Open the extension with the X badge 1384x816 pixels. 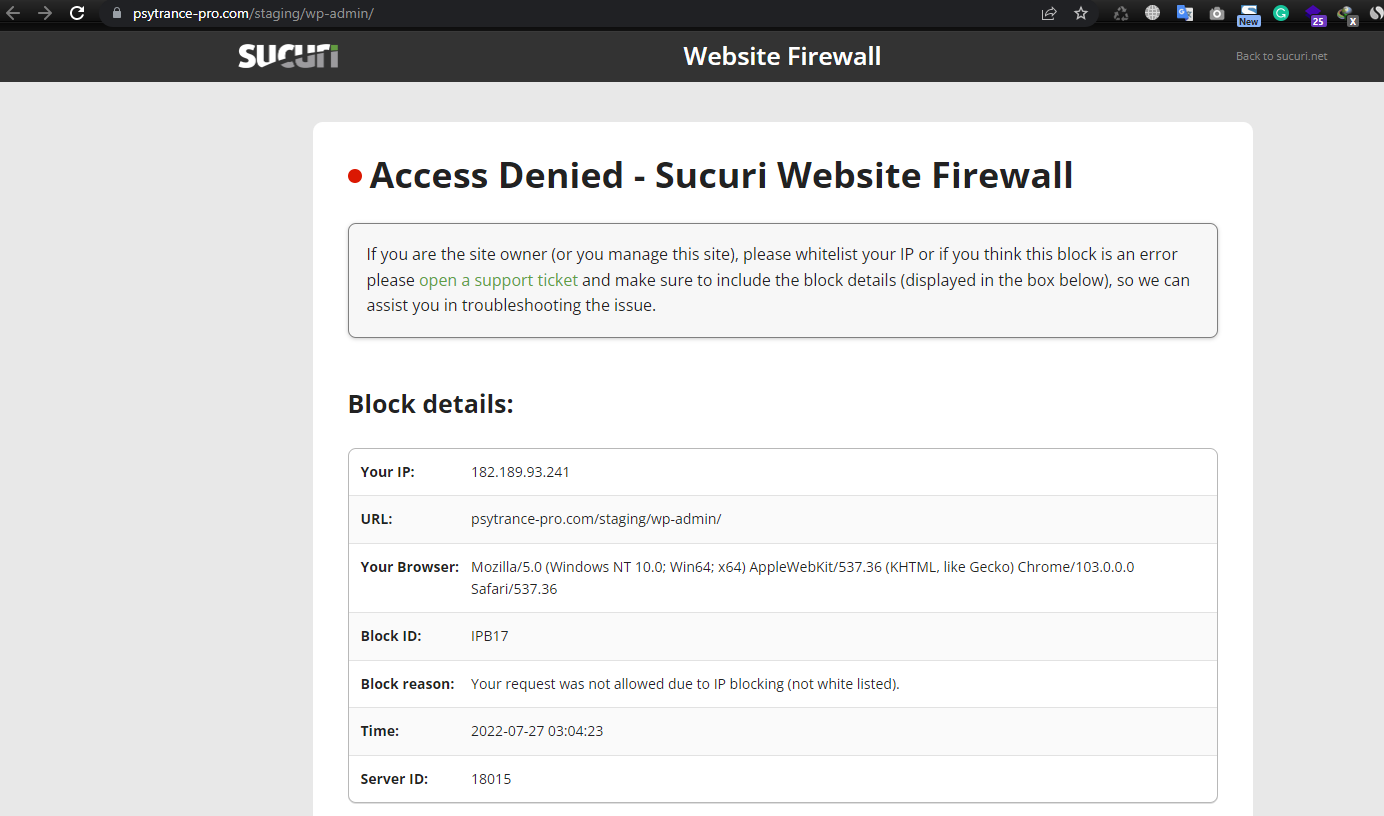pyautogui.click(x=1348, y=15)
